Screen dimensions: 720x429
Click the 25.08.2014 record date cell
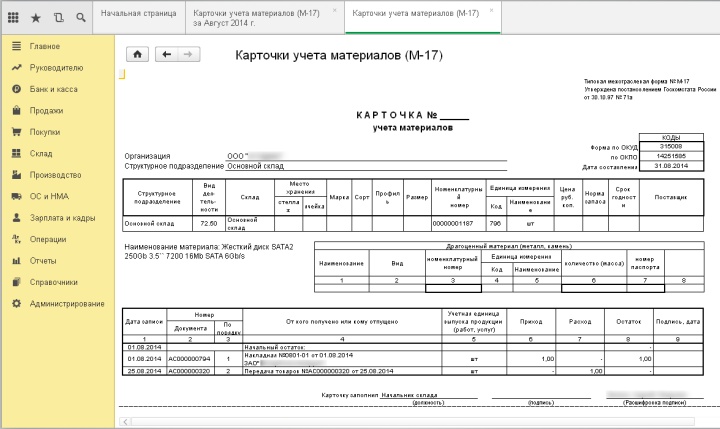tap(144, 371)
